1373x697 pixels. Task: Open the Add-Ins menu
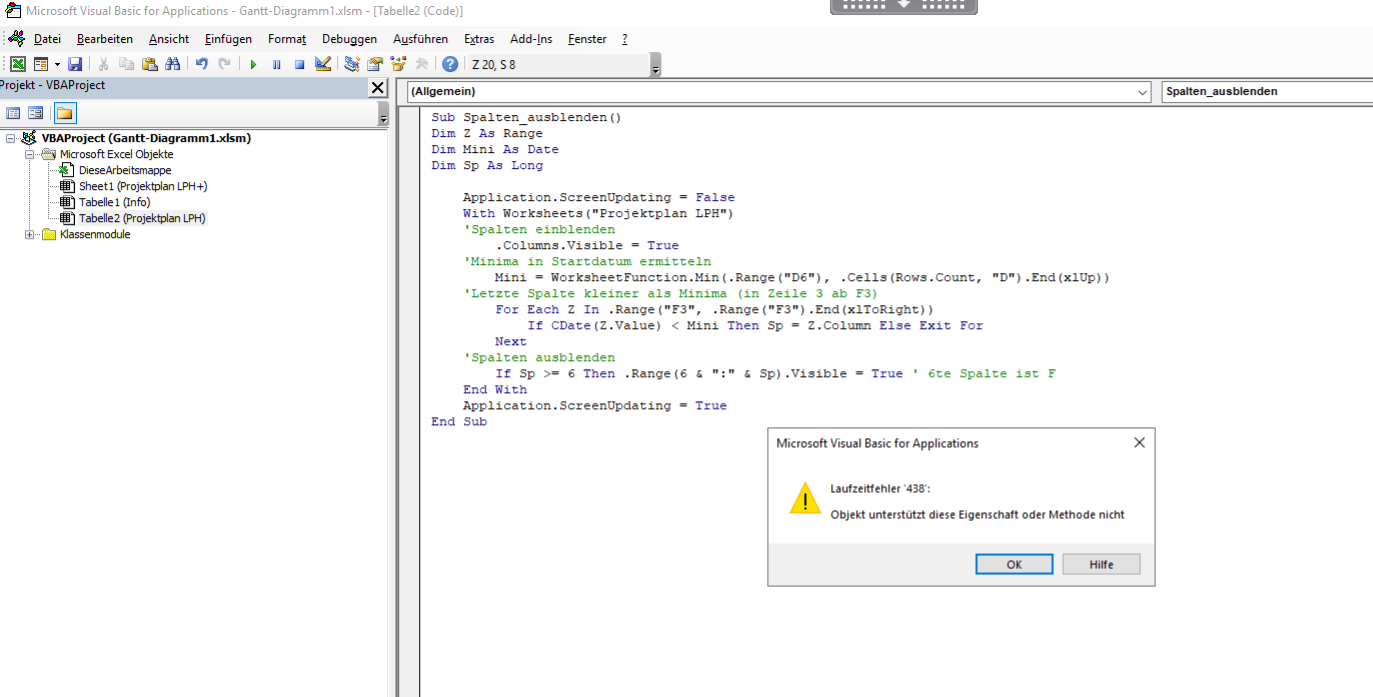531,39
